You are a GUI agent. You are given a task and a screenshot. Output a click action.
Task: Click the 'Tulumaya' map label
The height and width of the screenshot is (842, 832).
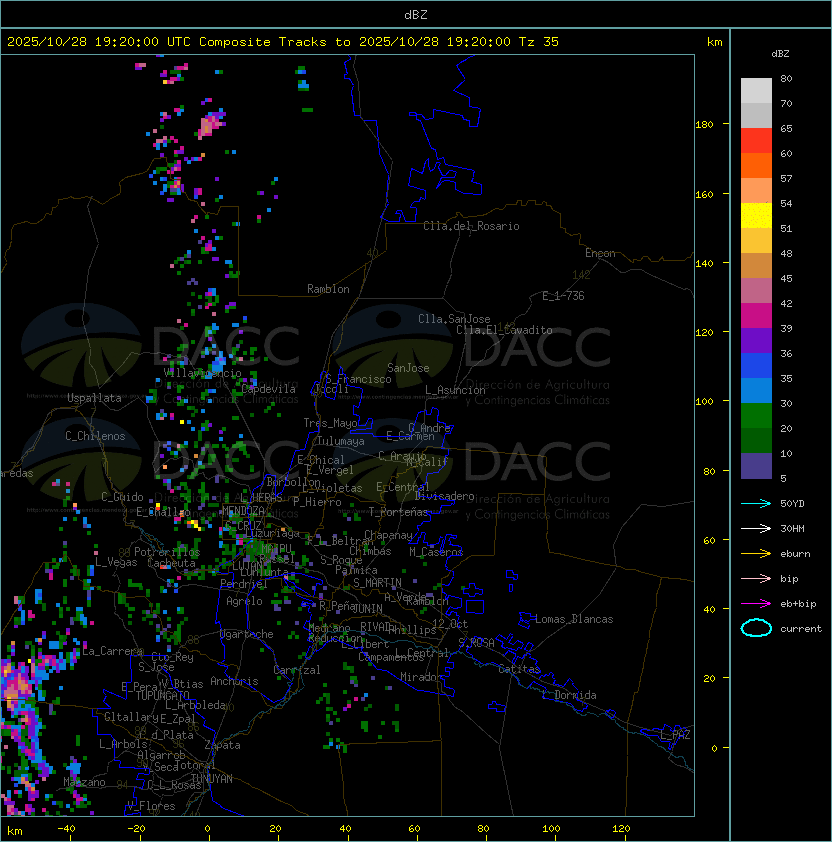341,441
